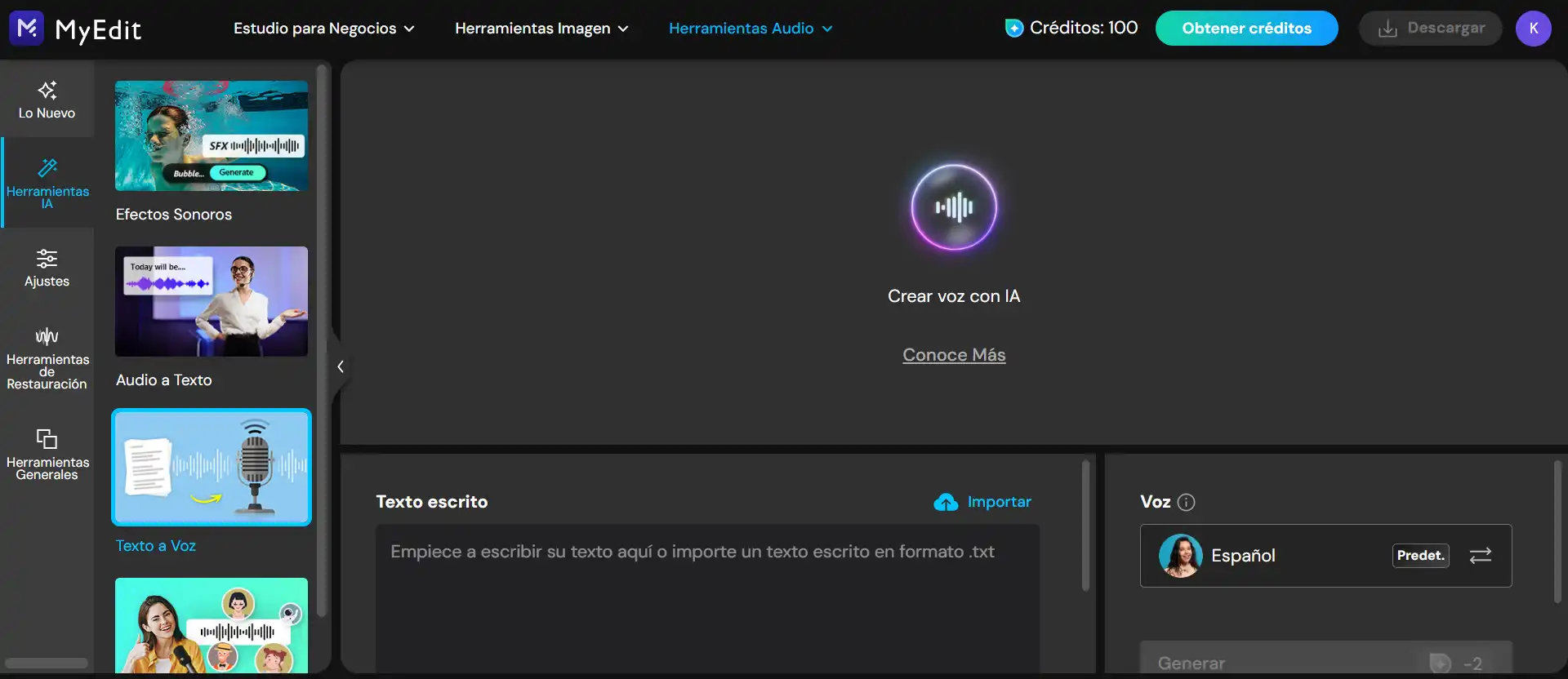This screenshot has height=679, width=1568.
Task: Select the Texto a Voz tool thumbnail
Action: pyautogui.click(x=212, y=467)
